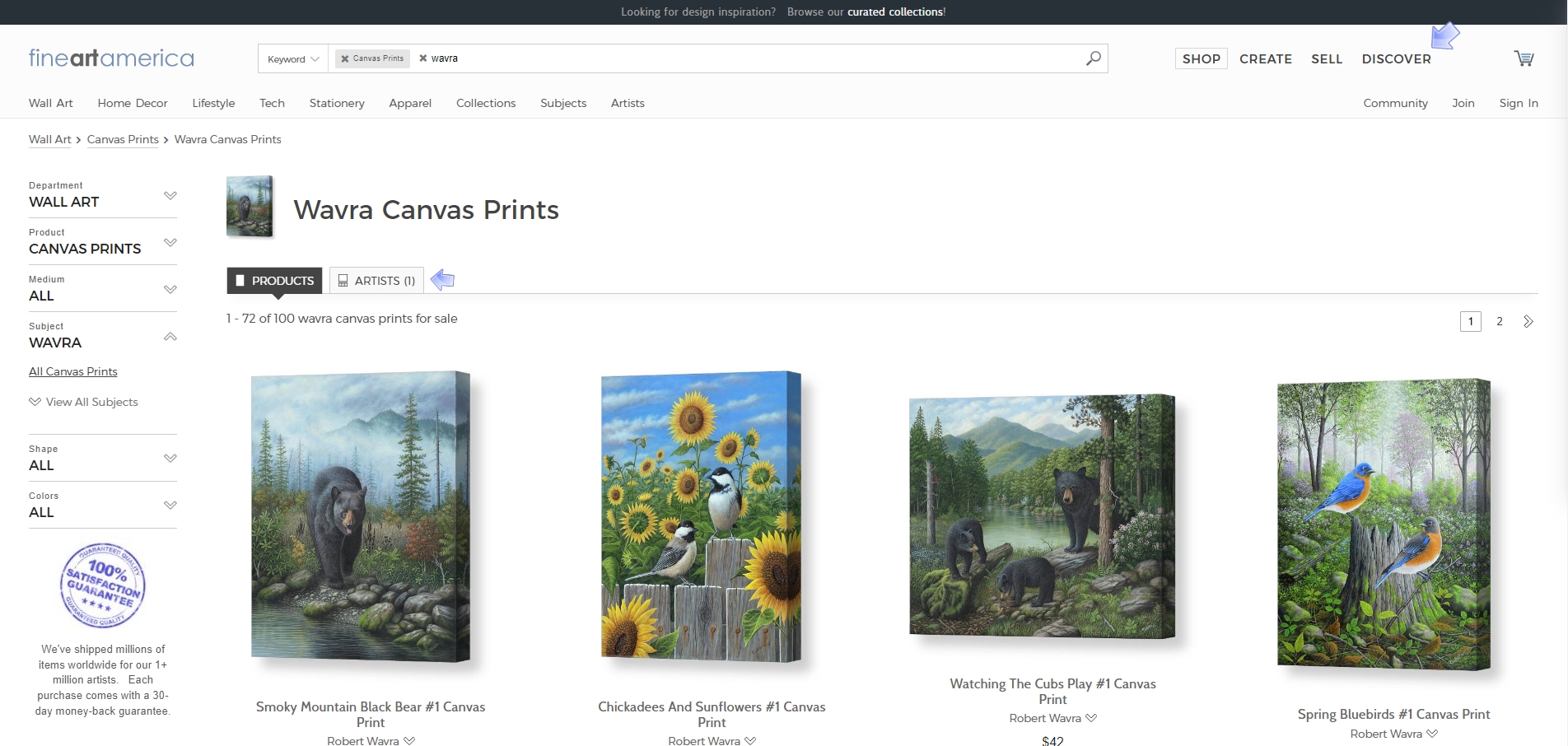Go to next results page arrow
This screenshot has height=746, width=1568.
(1528, 321)
